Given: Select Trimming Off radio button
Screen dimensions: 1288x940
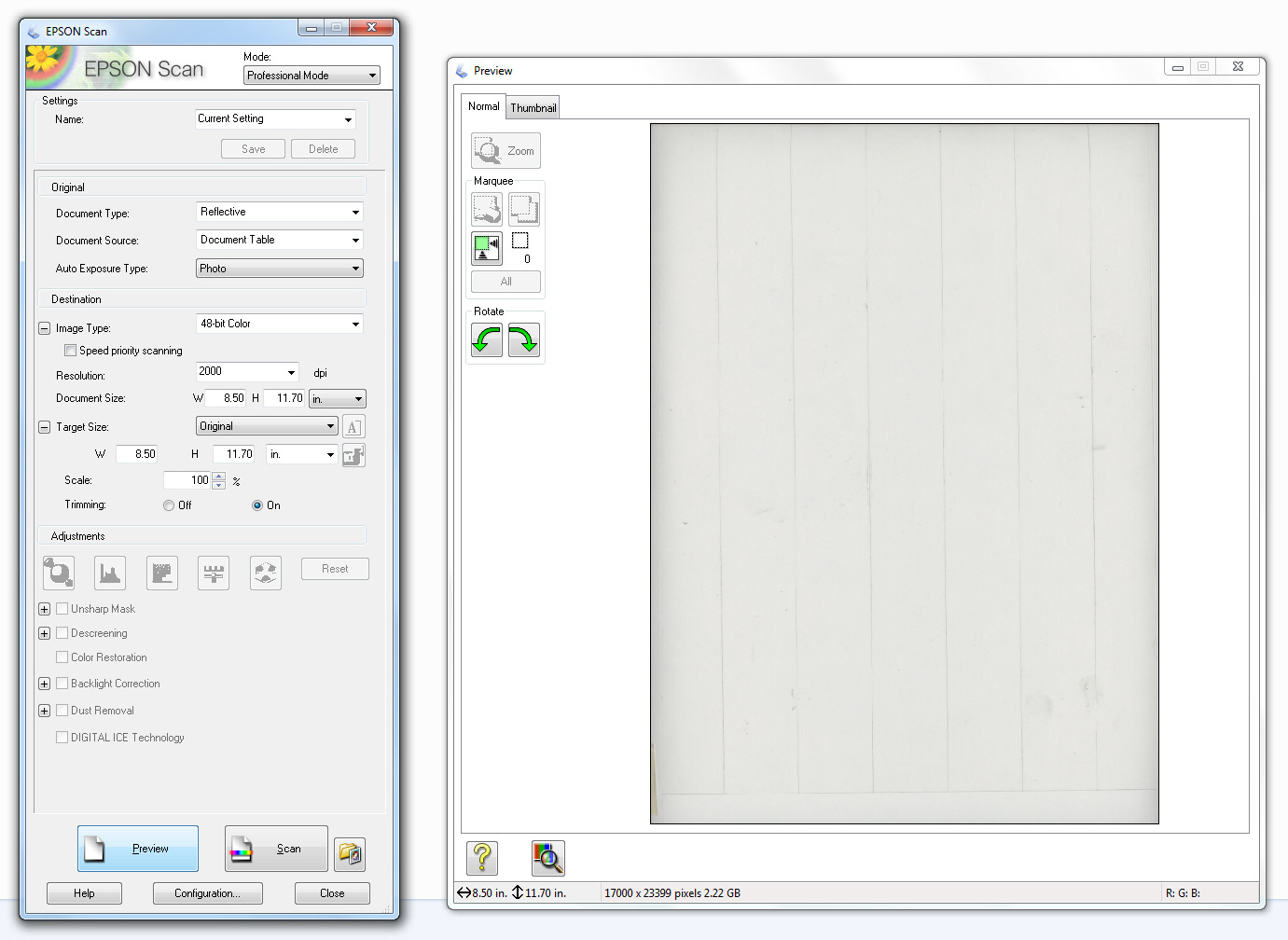Looking at the screenshot, I should (169, 505).
